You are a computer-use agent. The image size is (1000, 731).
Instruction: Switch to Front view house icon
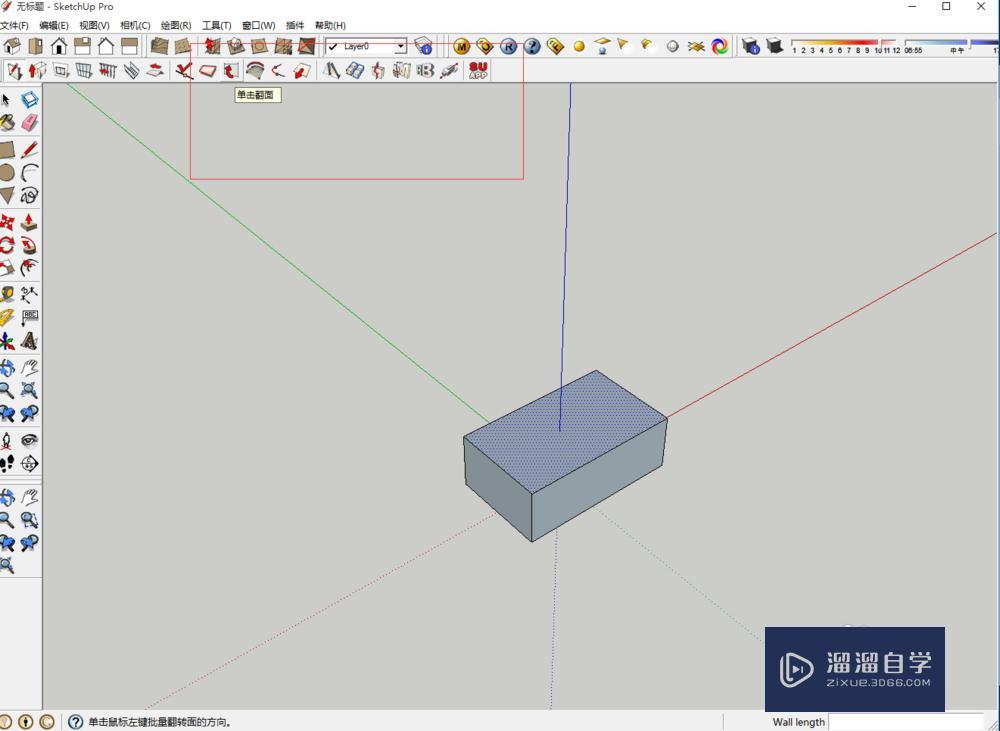tap(59, 46)
